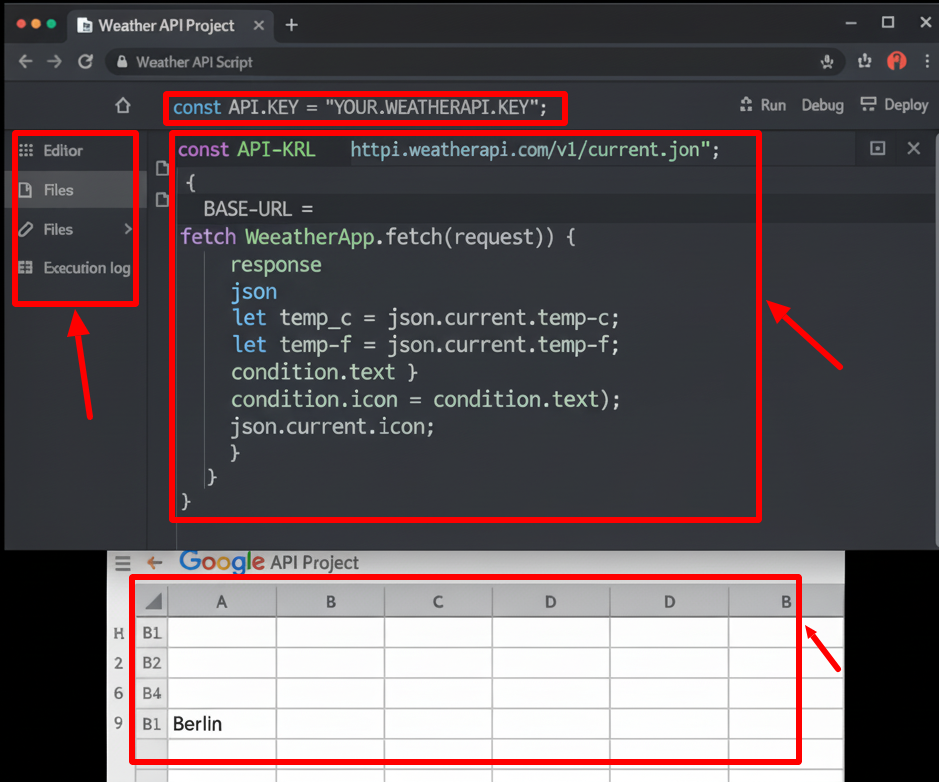This screenshot has width=939, height=782.
Task: Open the hamburger menu in the Sheets window
Action: (x=123, y=563)
